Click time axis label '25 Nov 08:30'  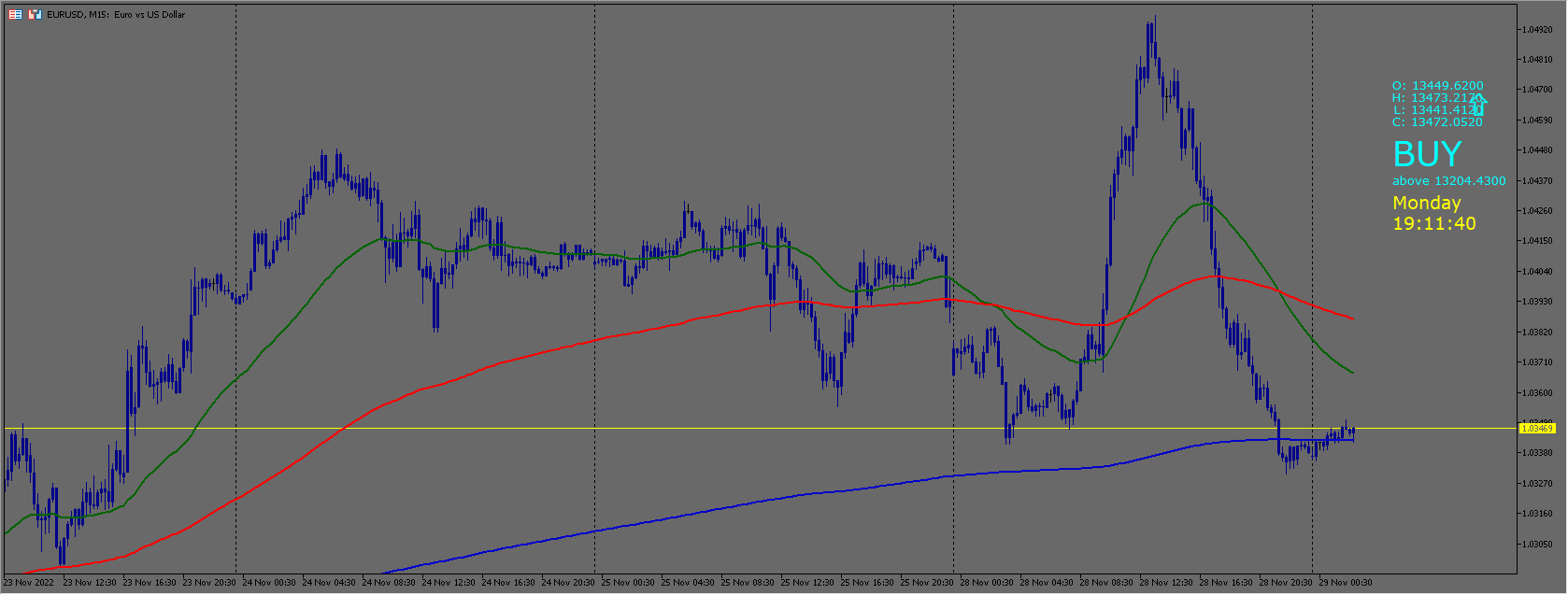748,583
